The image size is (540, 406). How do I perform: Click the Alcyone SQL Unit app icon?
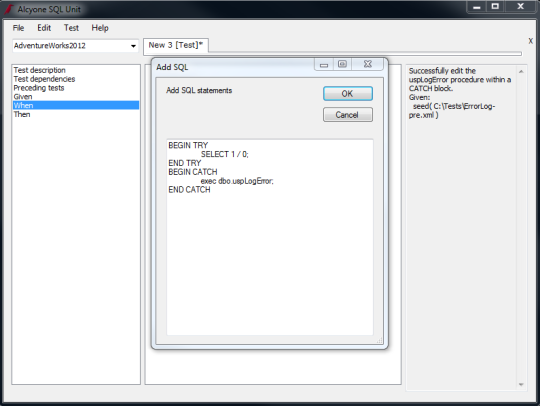click(x=8, y=9)
